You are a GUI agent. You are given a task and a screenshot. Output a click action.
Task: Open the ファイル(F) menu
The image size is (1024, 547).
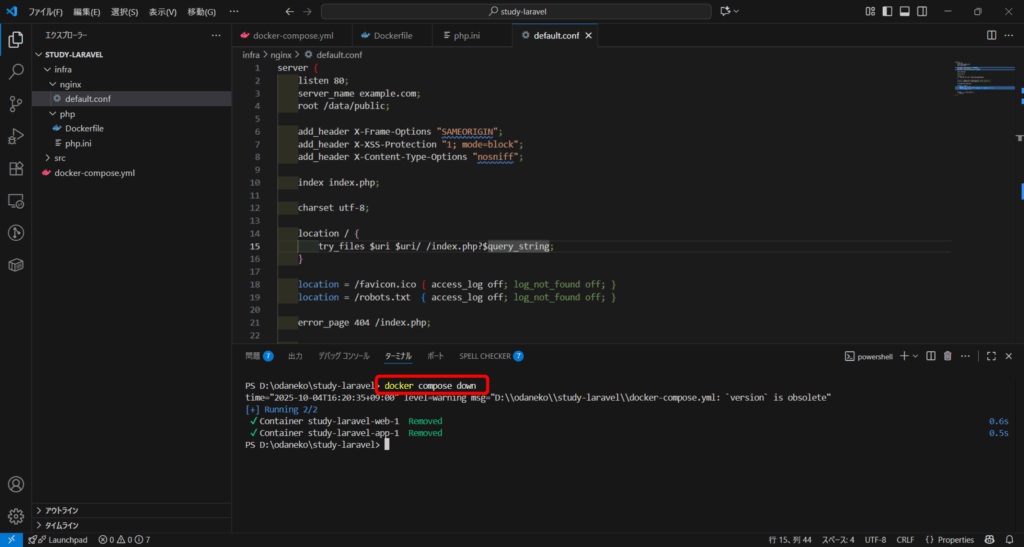(45, 12)
